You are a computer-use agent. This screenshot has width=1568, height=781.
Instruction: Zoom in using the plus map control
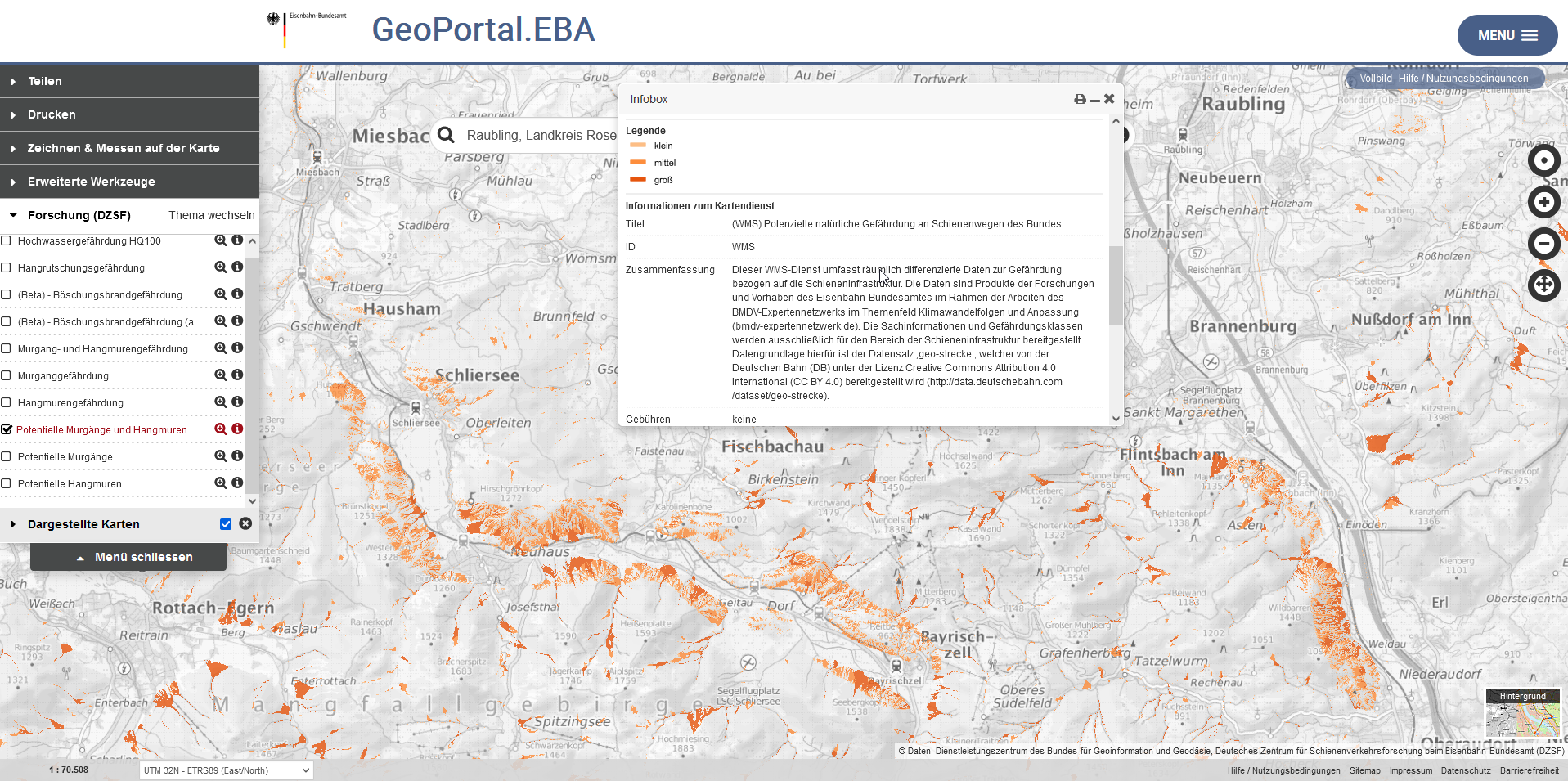1543,202
